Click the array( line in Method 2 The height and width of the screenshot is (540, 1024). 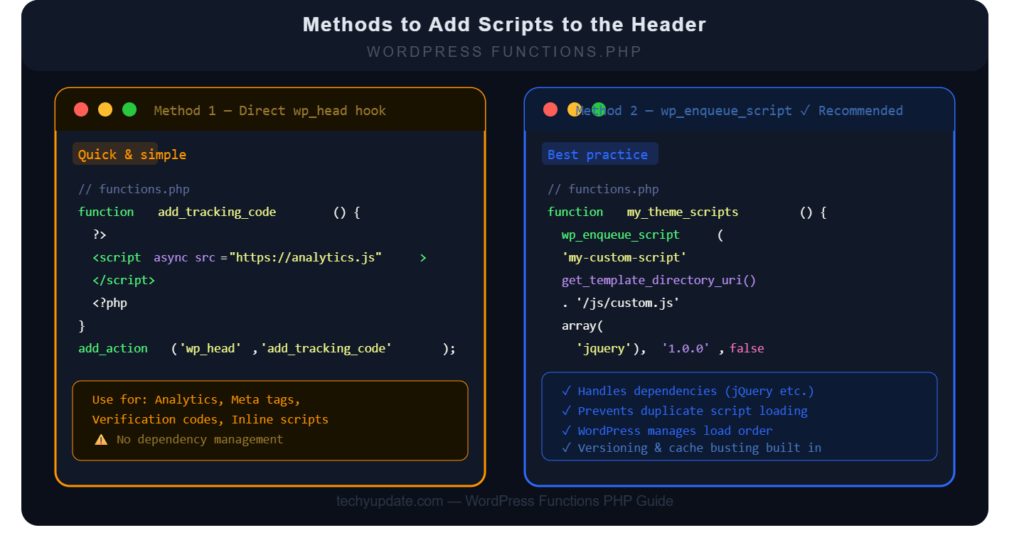tap(583, 326)
